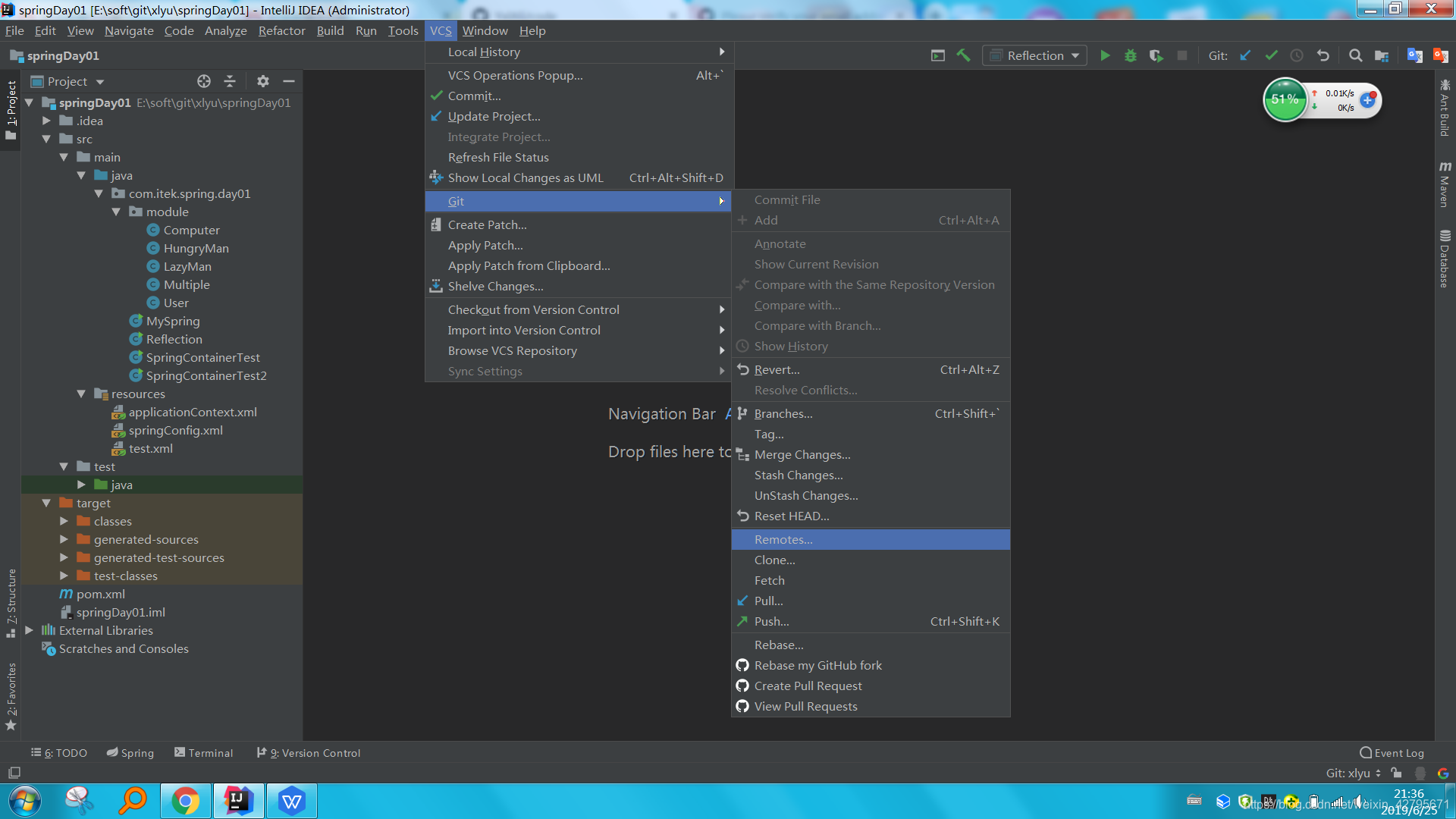Open Search Everywhere magnifier icon
1456x819 pixels.
(x=1355, y=55)
